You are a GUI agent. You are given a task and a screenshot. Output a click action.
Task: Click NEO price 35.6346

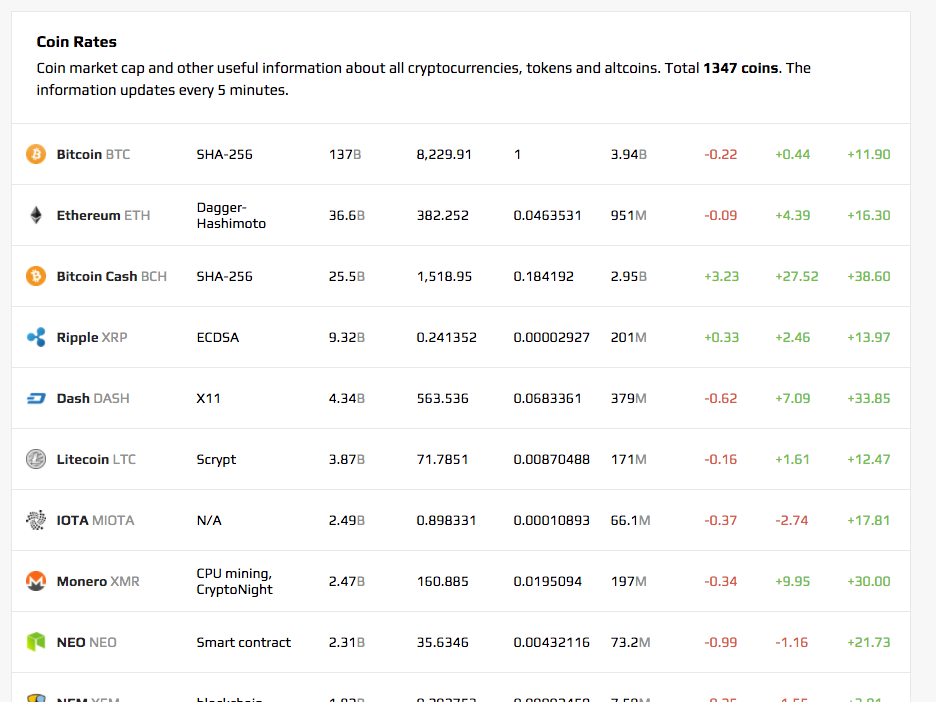(x=443, y=642)
